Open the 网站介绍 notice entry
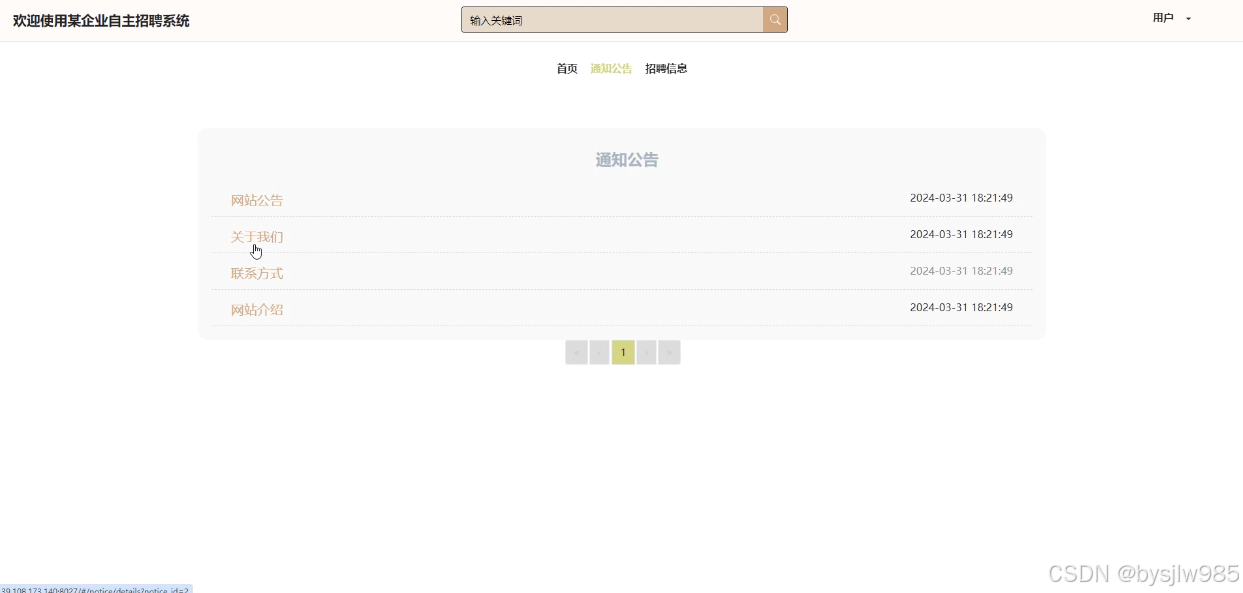 point(257,310)
